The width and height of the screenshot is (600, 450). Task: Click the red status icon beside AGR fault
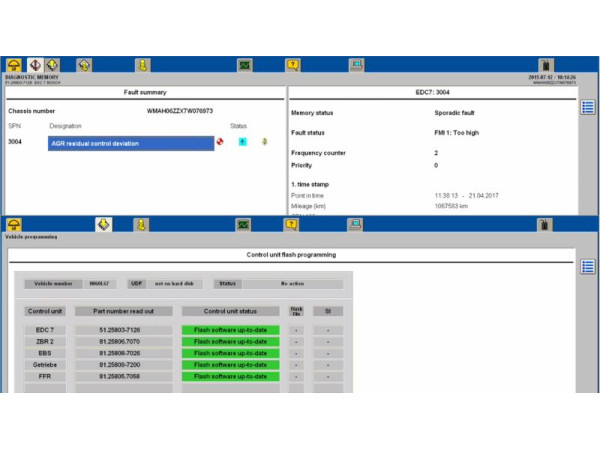pos(221,142)
